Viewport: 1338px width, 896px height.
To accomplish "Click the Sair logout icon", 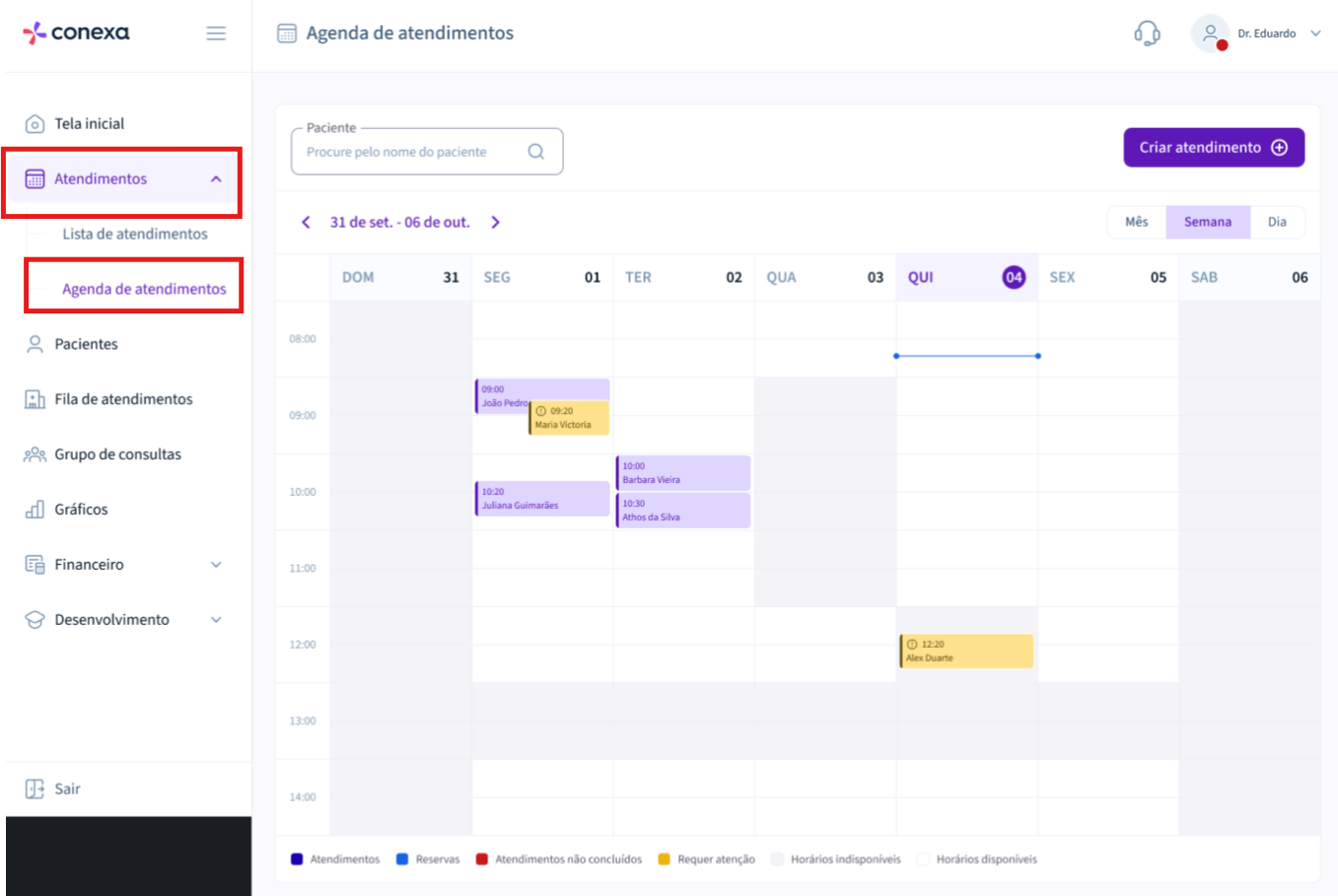I will point(35,789).
